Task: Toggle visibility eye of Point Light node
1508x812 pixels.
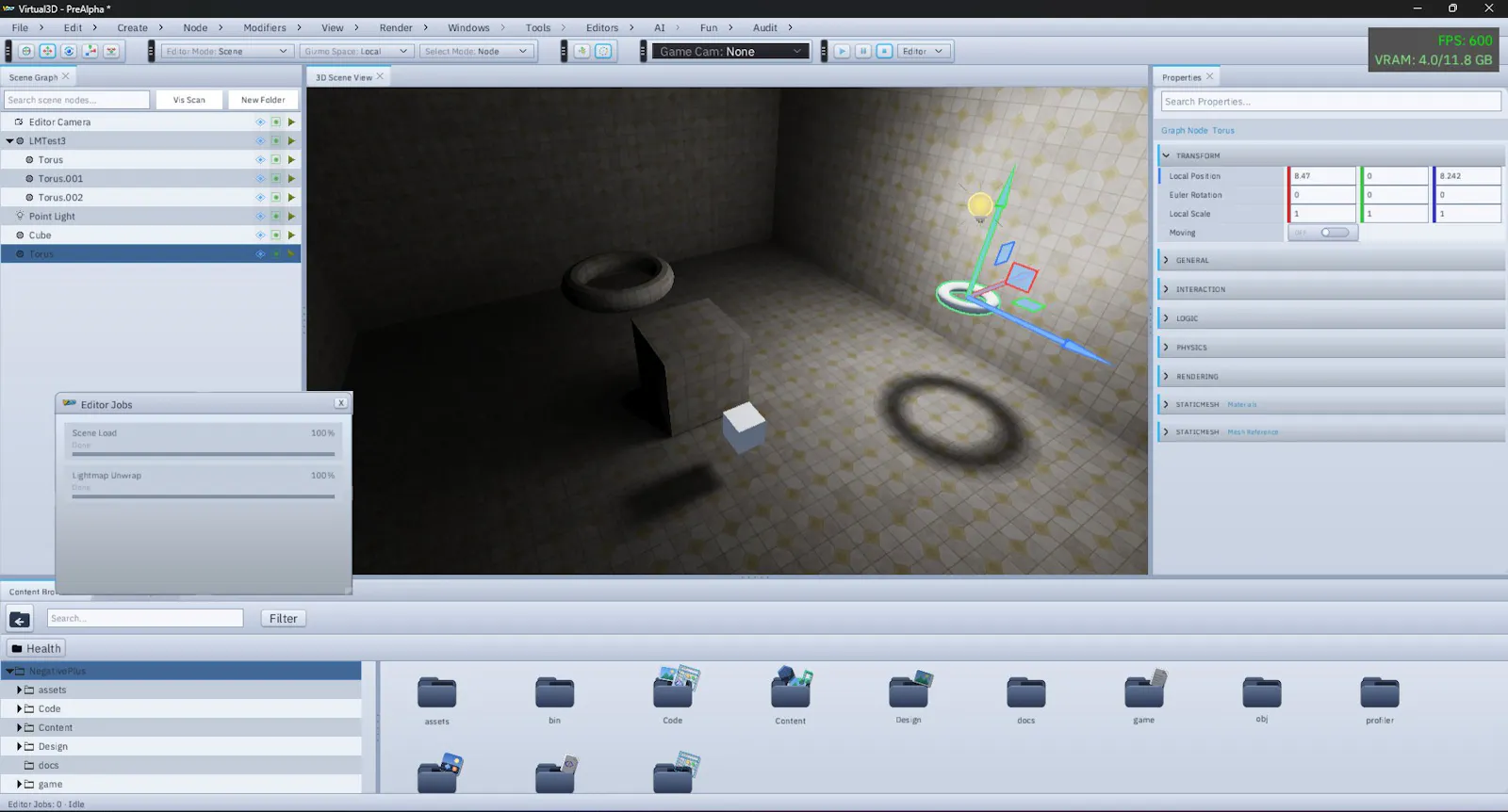Action: pyautogui.click(x=260, y=216)
